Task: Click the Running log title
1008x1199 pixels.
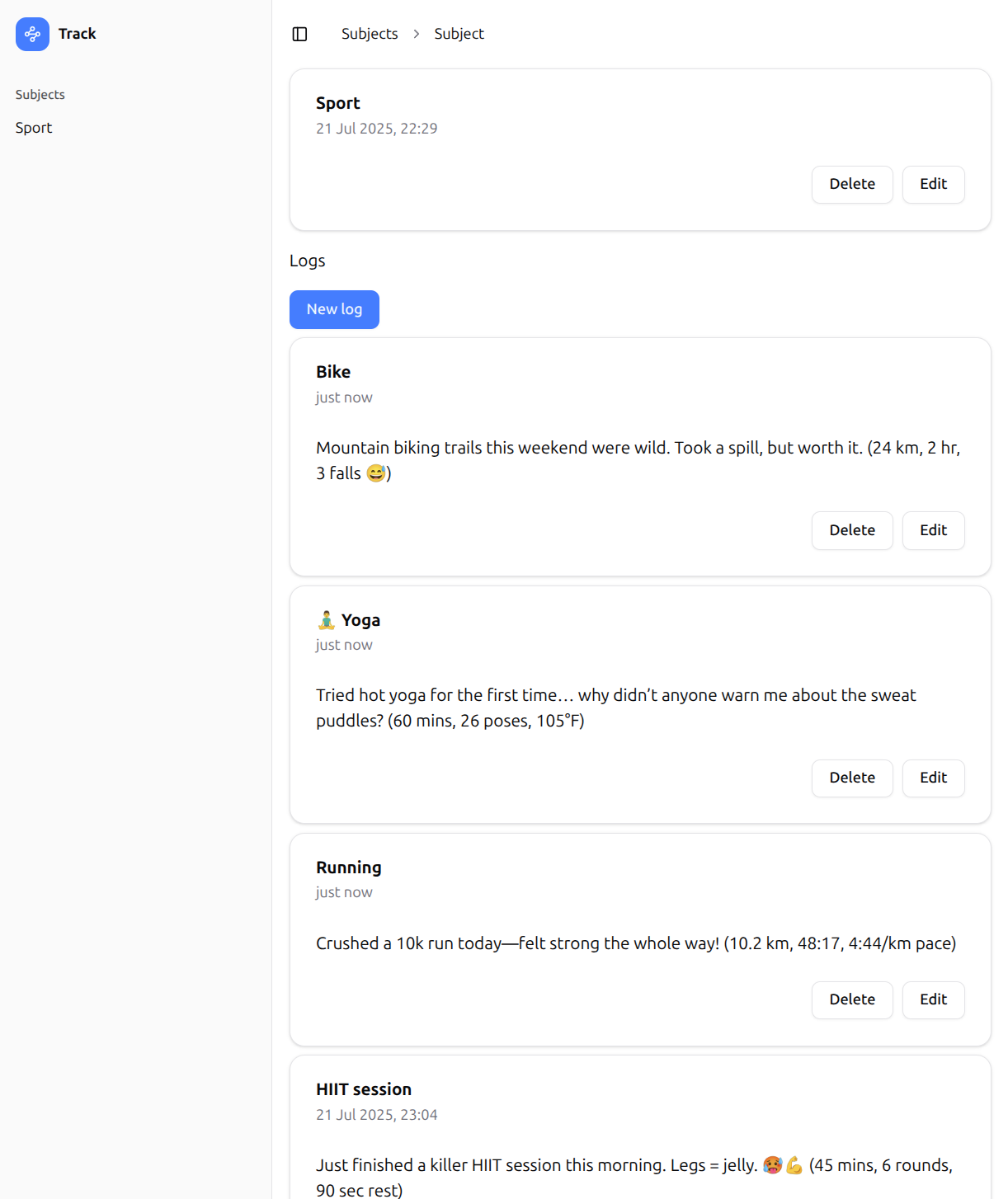Action: 348,868
